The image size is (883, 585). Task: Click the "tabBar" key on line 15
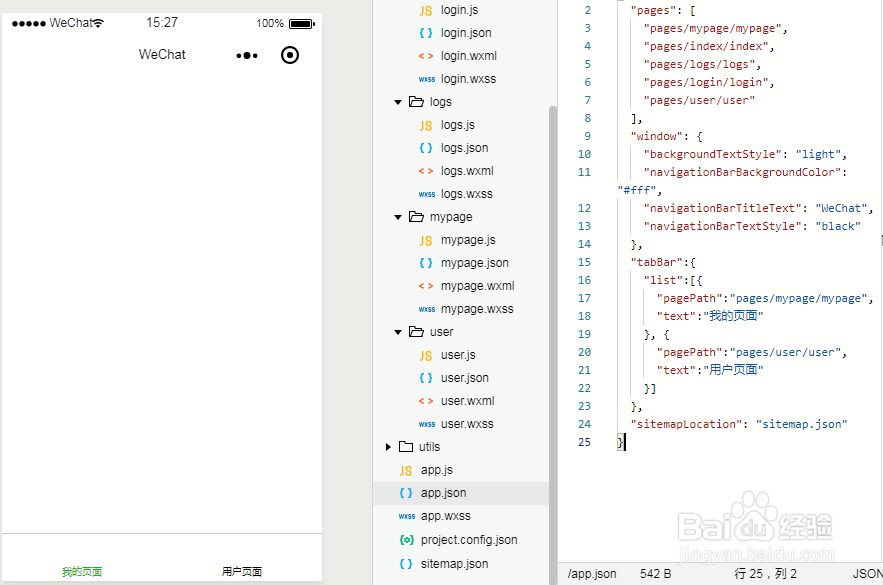pos(656,262)
